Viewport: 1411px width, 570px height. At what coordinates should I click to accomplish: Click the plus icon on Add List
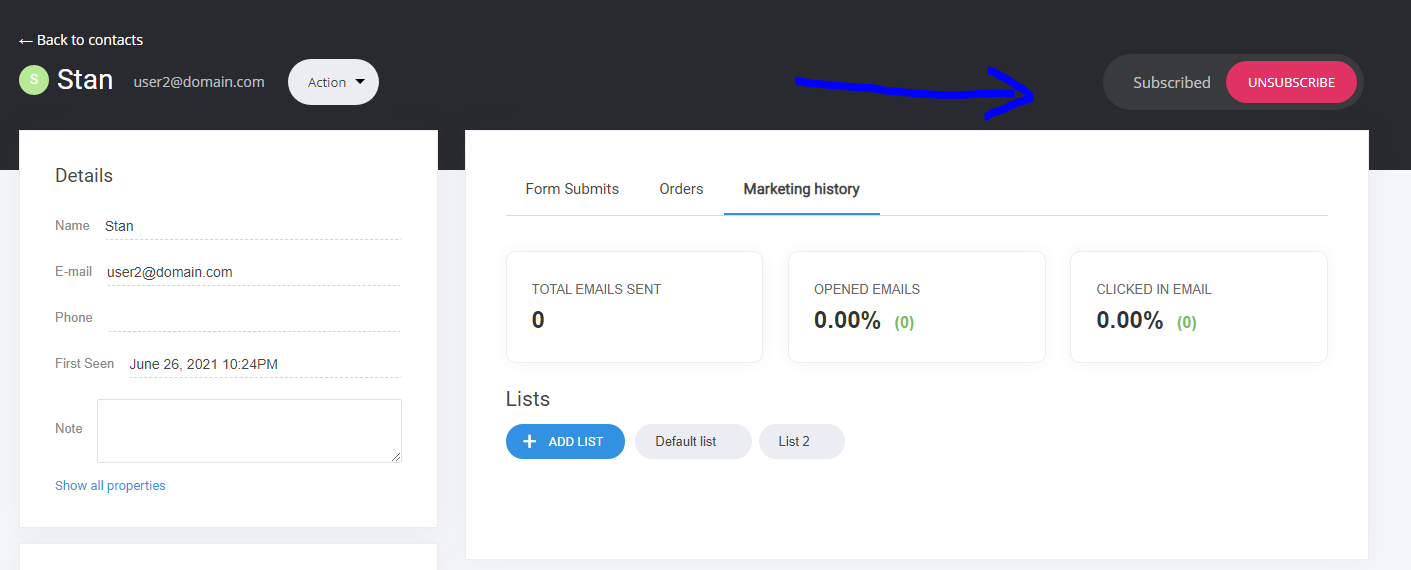point(530,441)
